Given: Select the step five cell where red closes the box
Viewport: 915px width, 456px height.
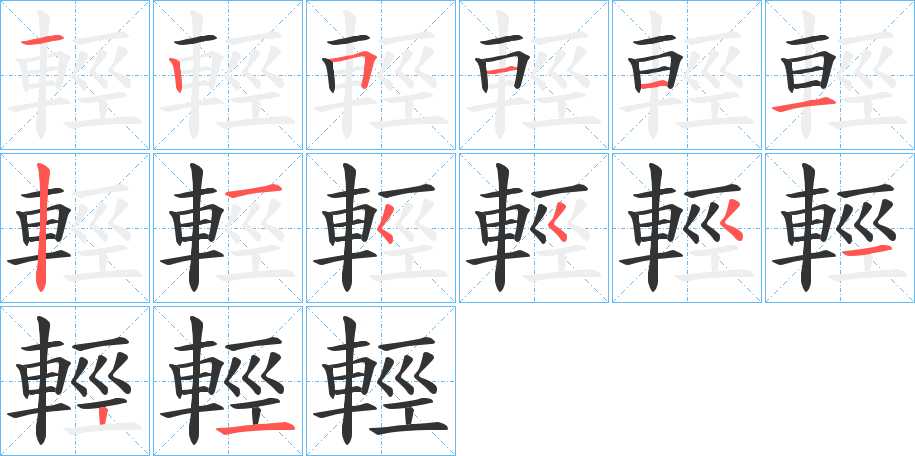Looking at the screenshot, I should click(x=687, y=75).
